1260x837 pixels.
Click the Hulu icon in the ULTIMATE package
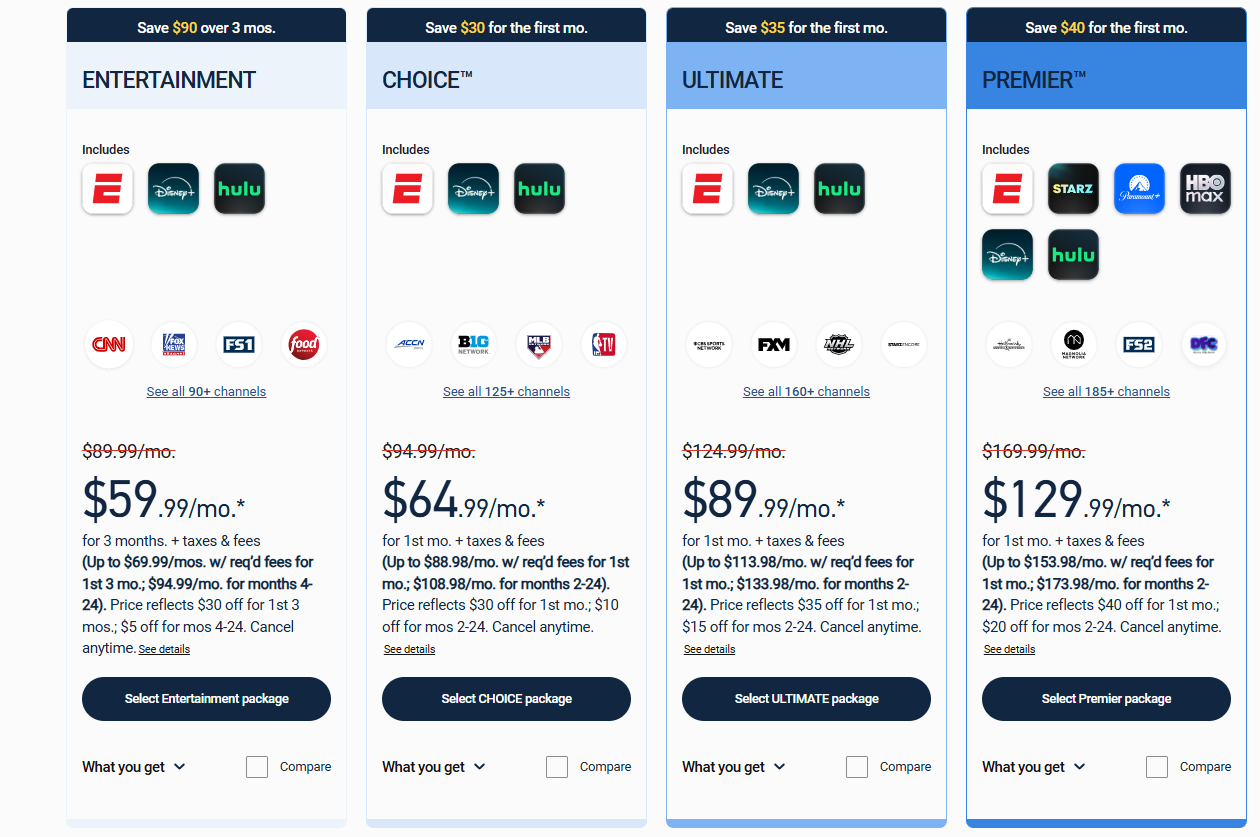pos(839,189)
